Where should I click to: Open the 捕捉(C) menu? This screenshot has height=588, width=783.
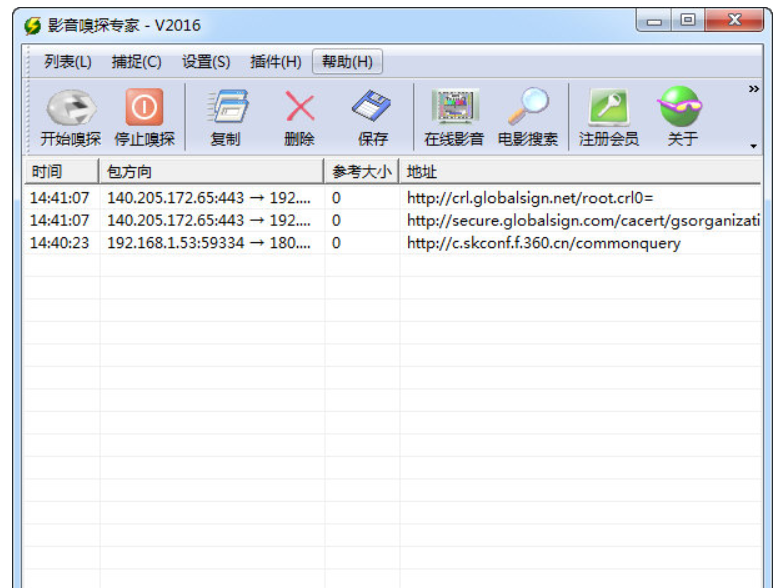(136, 62)
